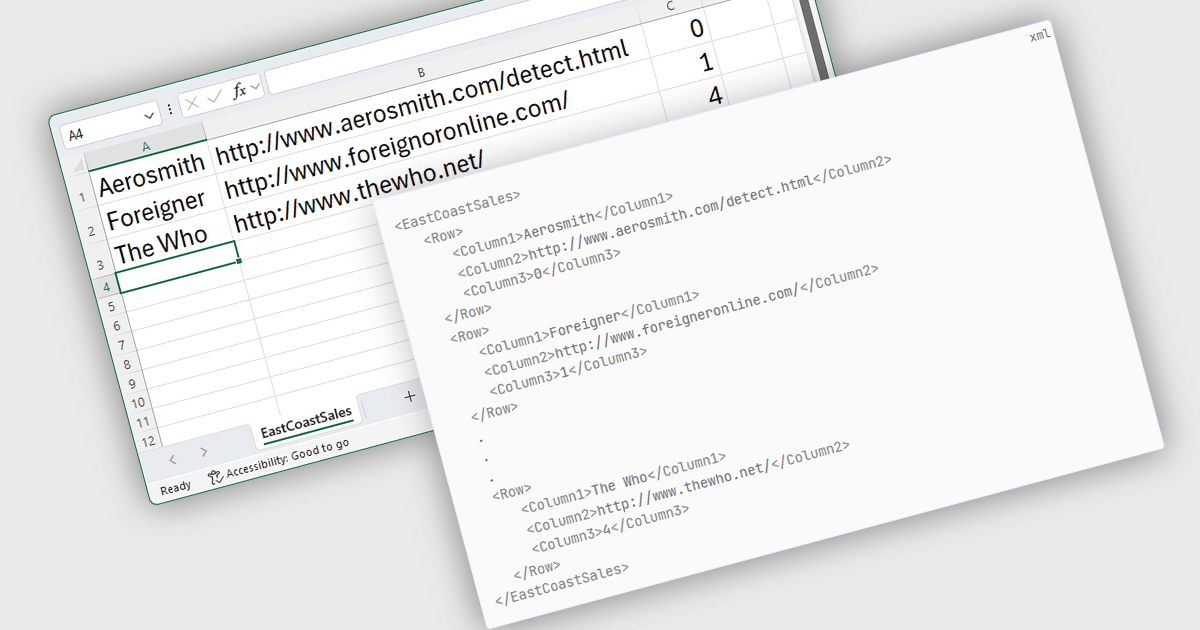The height and width of the screenshot is (630, 1200).
Task: Select row header 5
Action: pyautogui.click(x=110, y=308)
